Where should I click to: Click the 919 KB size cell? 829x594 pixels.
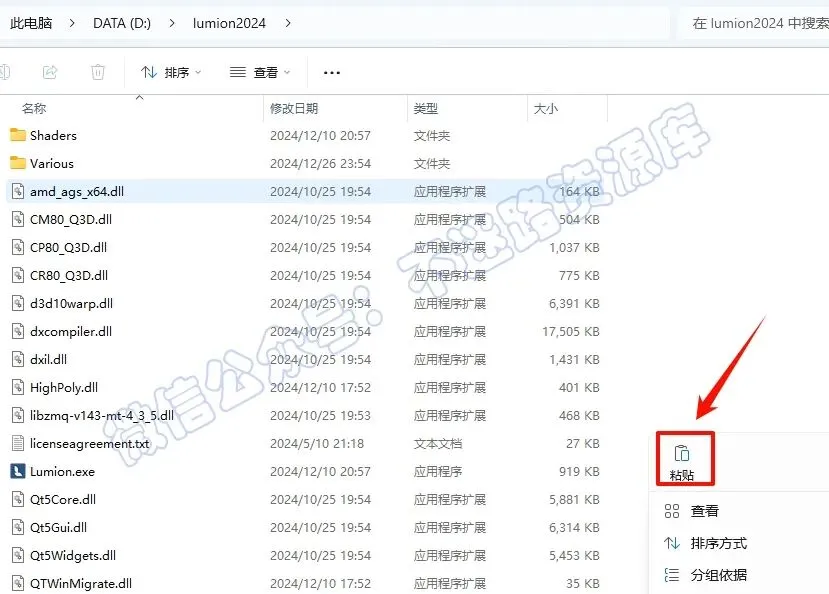(x=579, y=471)
